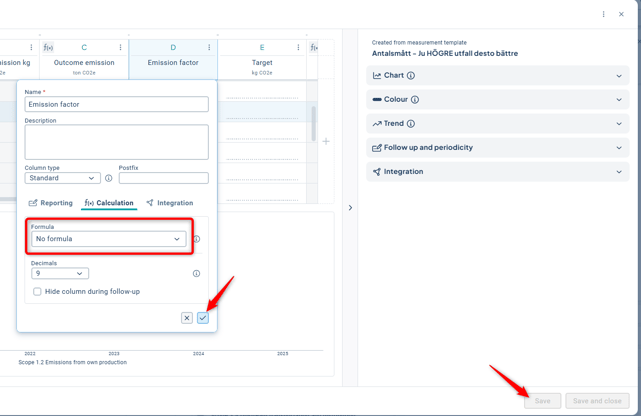Click the info icon next to Column type
Image resolution: width=641 pixels, height=416 pixels.
point(109,178)
